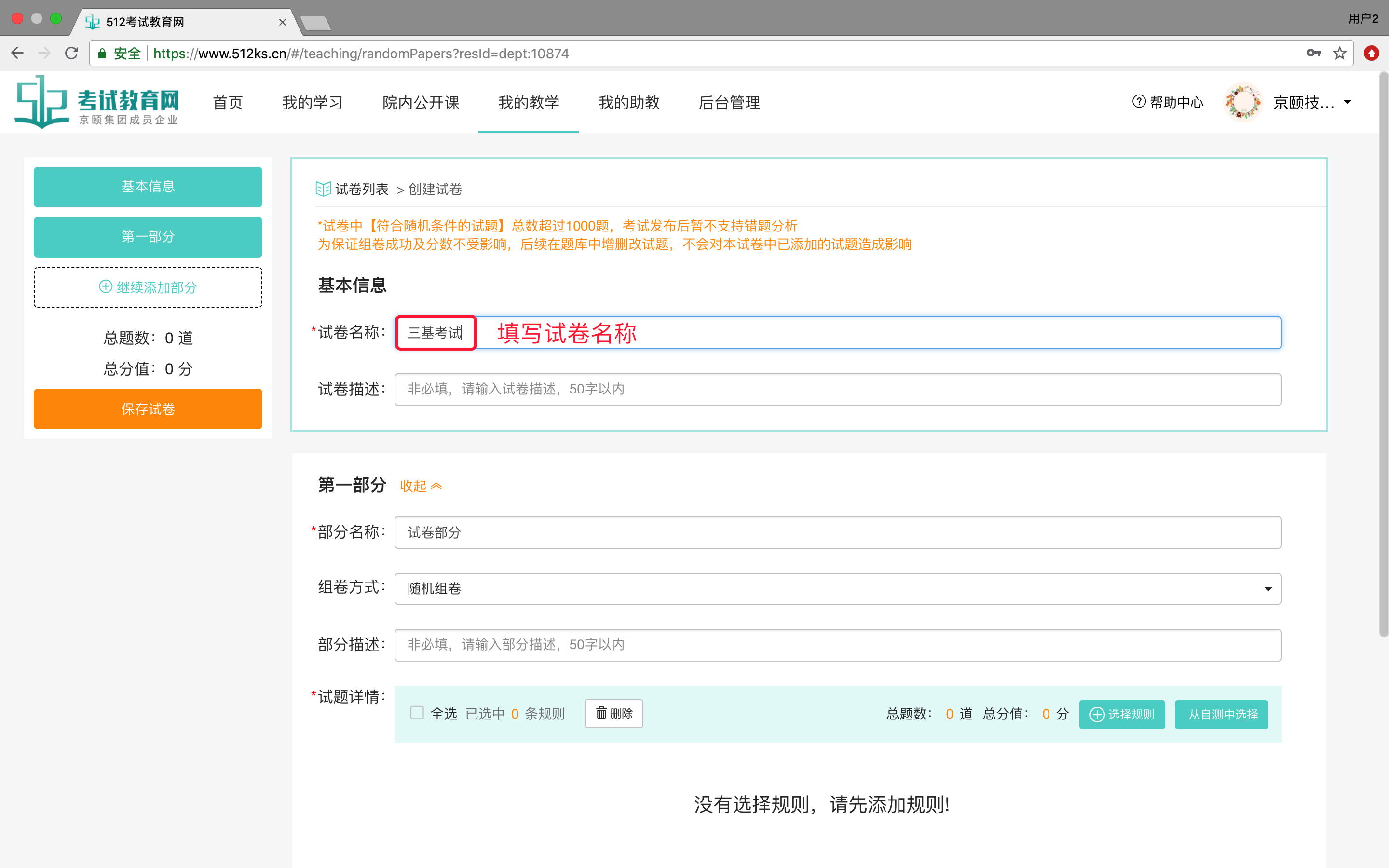
Task: Collapse 第一部分 with 收起
Action: [x=420, y=486]
